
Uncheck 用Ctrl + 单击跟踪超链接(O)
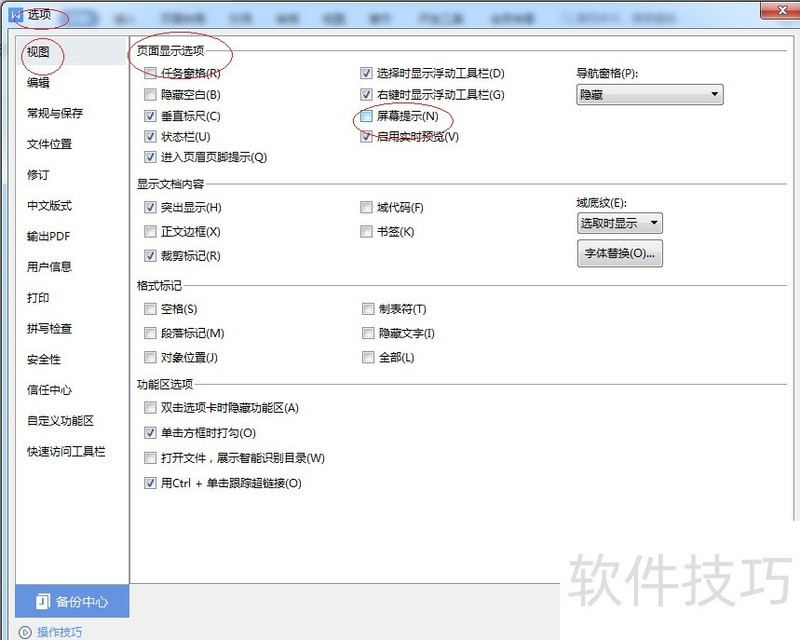(x=150, y=483)
